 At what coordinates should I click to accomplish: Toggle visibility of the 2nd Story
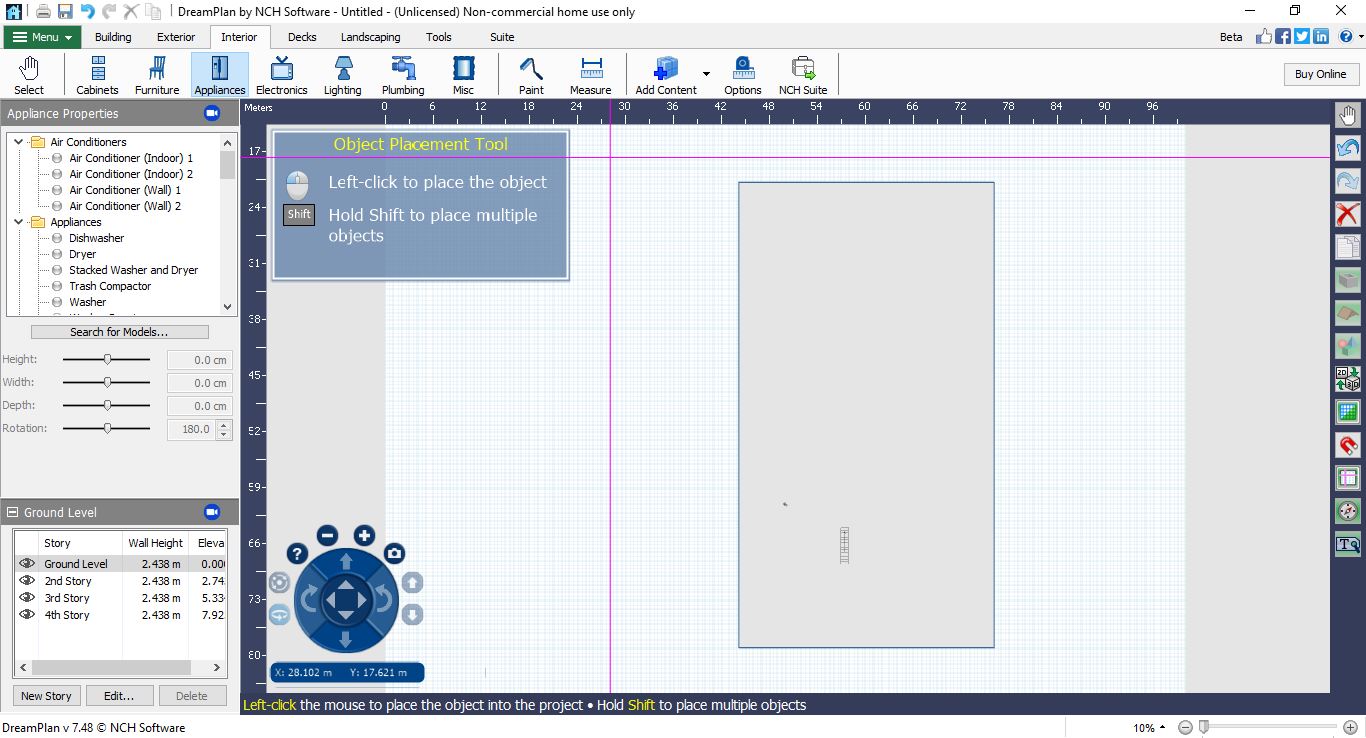27,581
